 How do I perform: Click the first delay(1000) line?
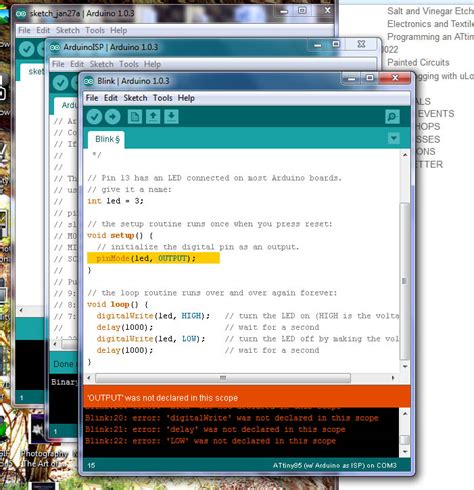click(125, 327)
